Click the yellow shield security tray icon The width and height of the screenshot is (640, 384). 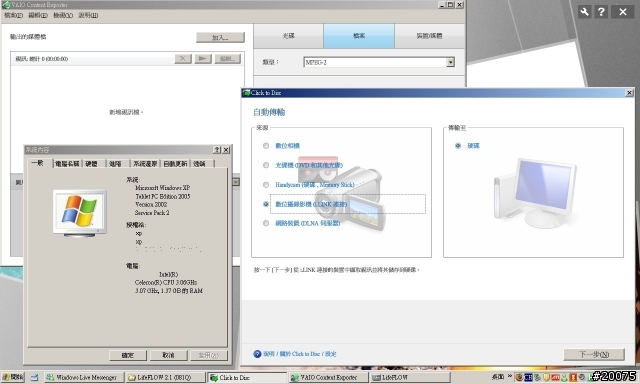[546, 377]
